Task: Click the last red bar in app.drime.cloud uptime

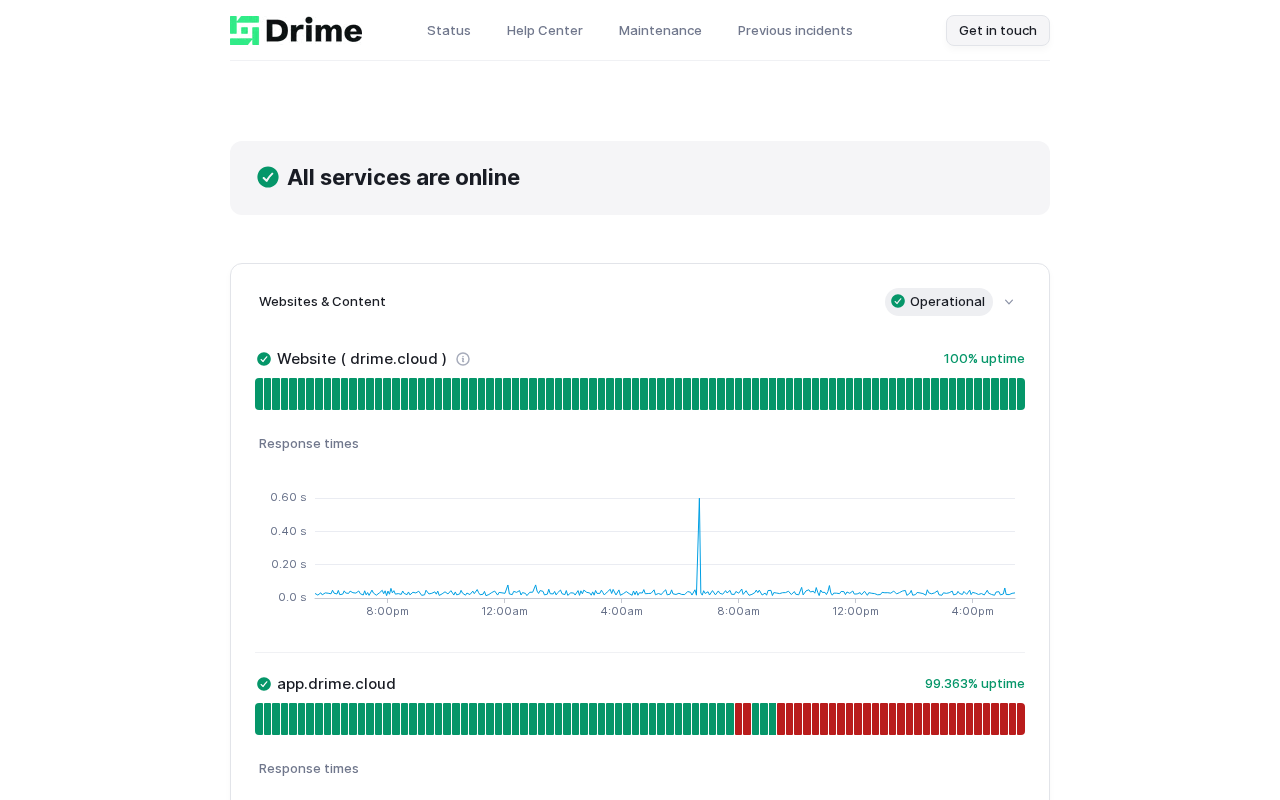Action: pos(1021,719)
